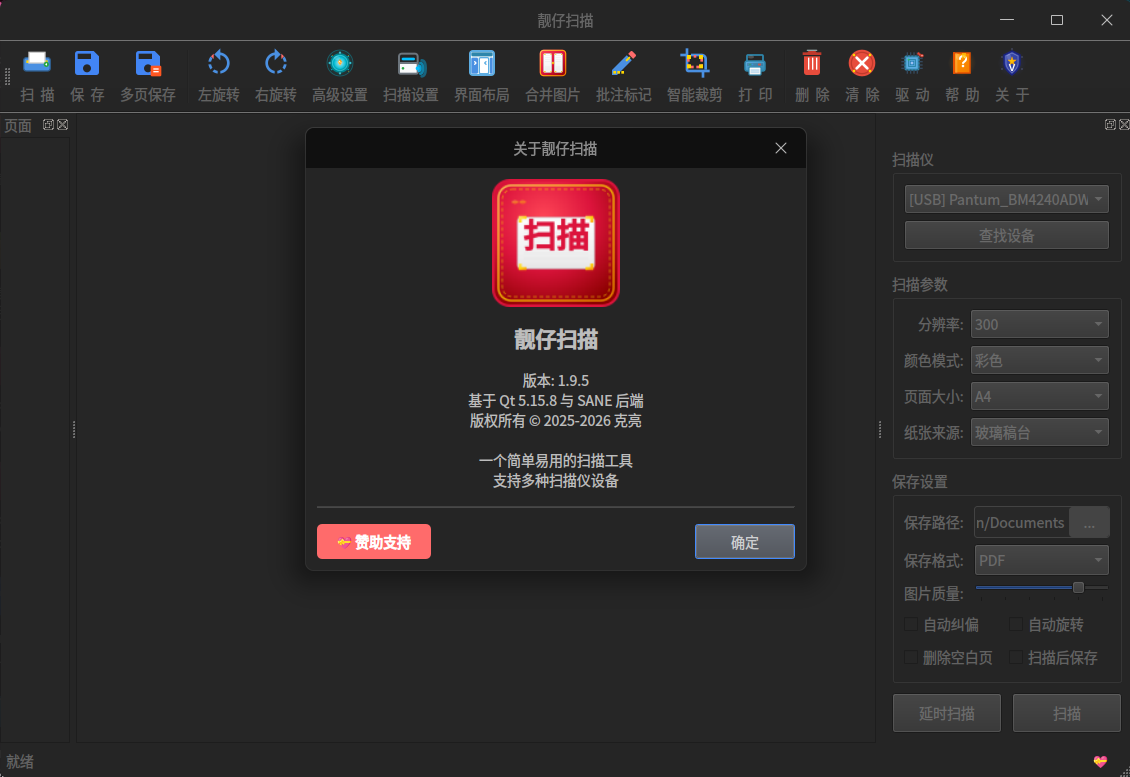The height and width of the screenshot is (777, 1130).
Task: Click the 版本: 1.9.5 version text
Action: 556,380
